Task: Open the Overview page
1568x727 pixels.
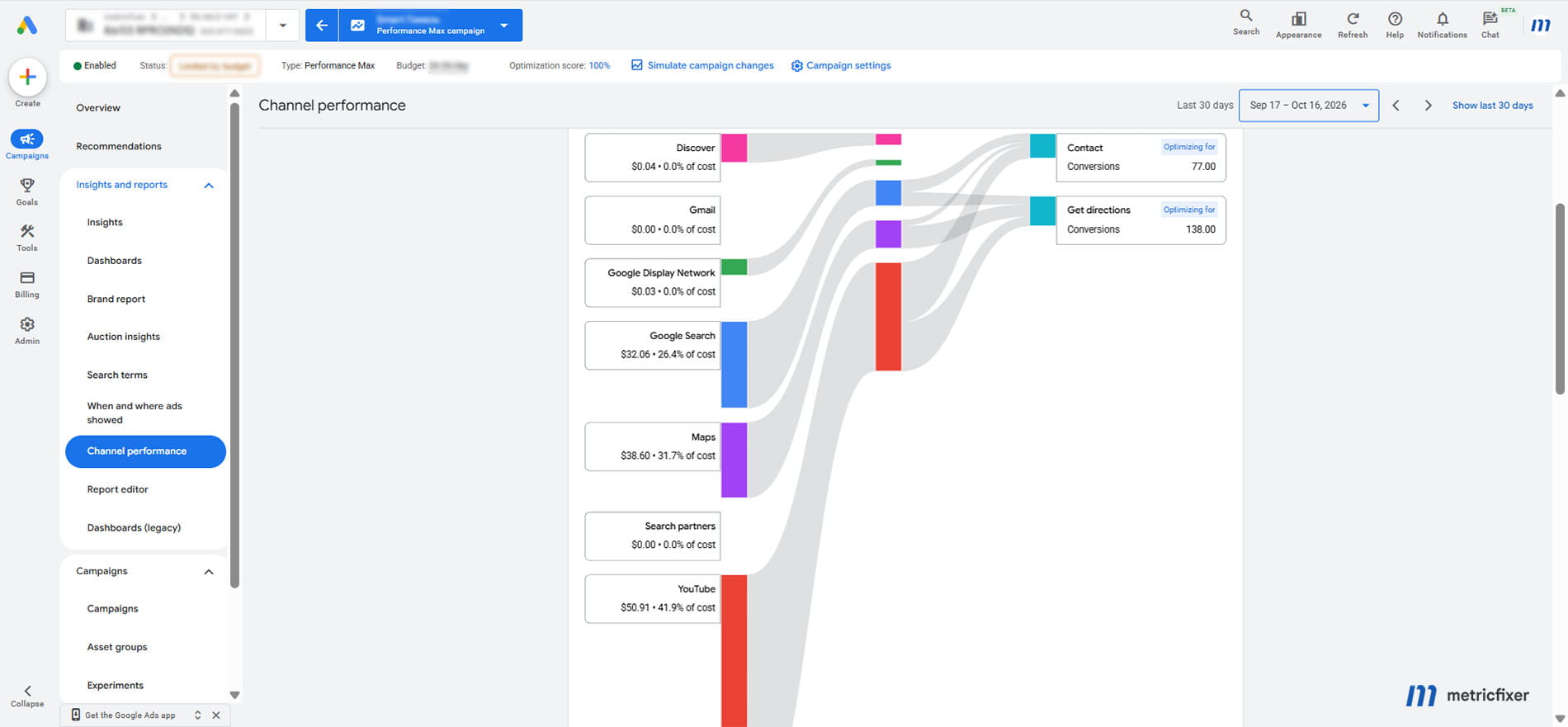Action: pos(98,108)
